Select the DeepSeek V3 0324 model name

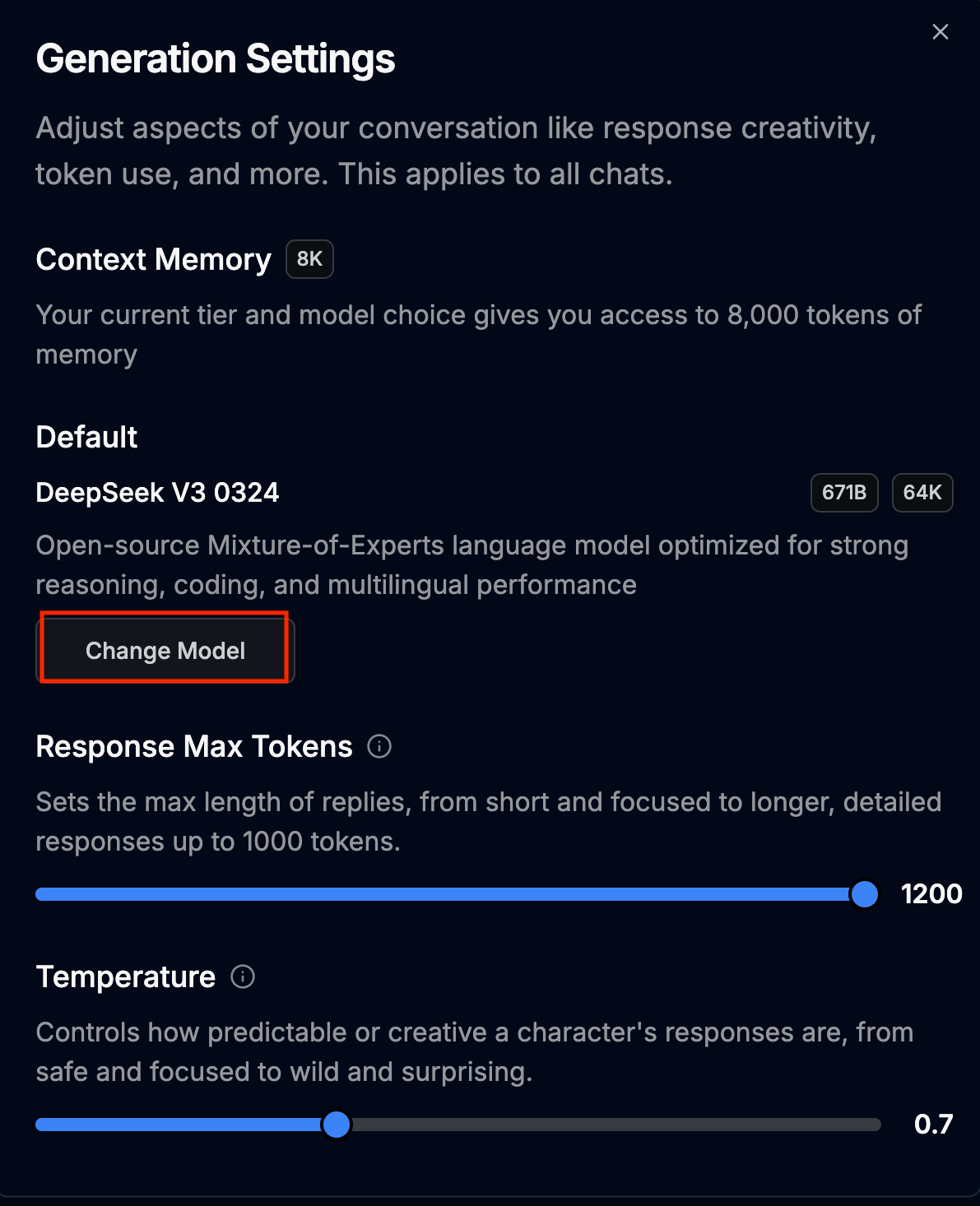point(157,493)
